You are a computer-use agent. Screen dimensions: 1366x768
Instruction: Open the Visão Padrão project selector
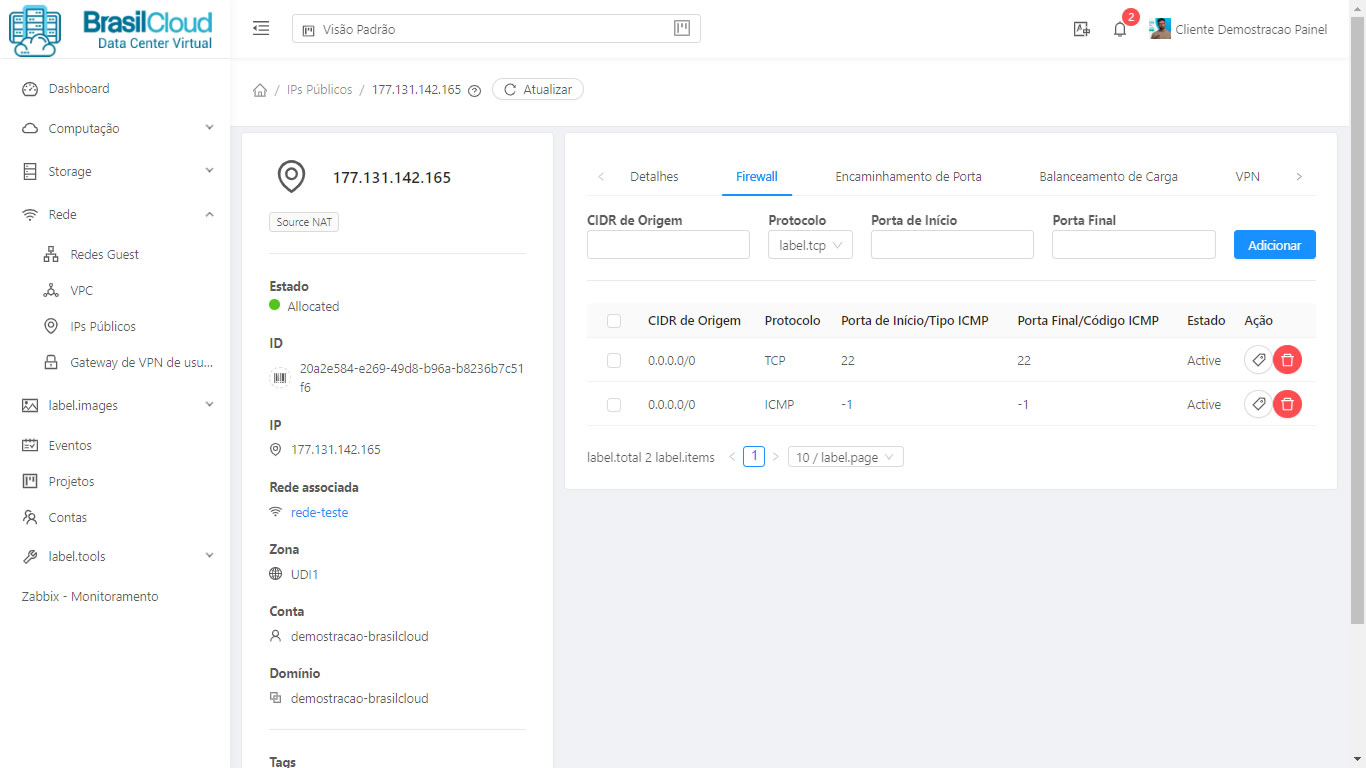496,29
